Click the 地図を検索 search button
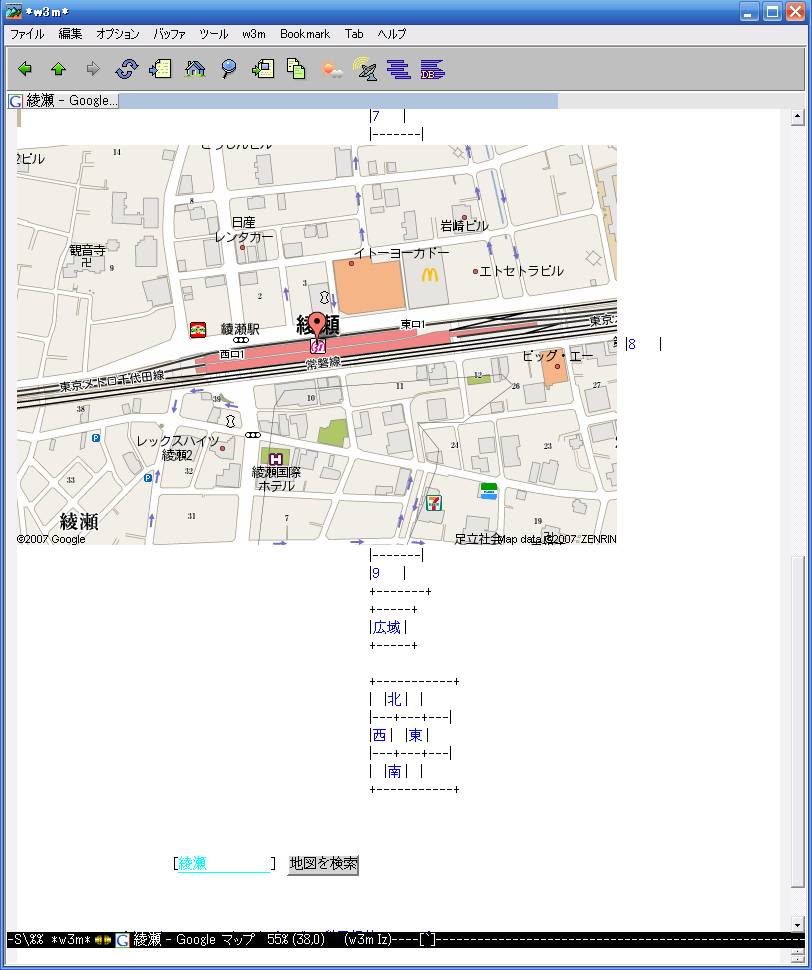The width and height of the screenshot is (812, 970). (x=323, y=864)
